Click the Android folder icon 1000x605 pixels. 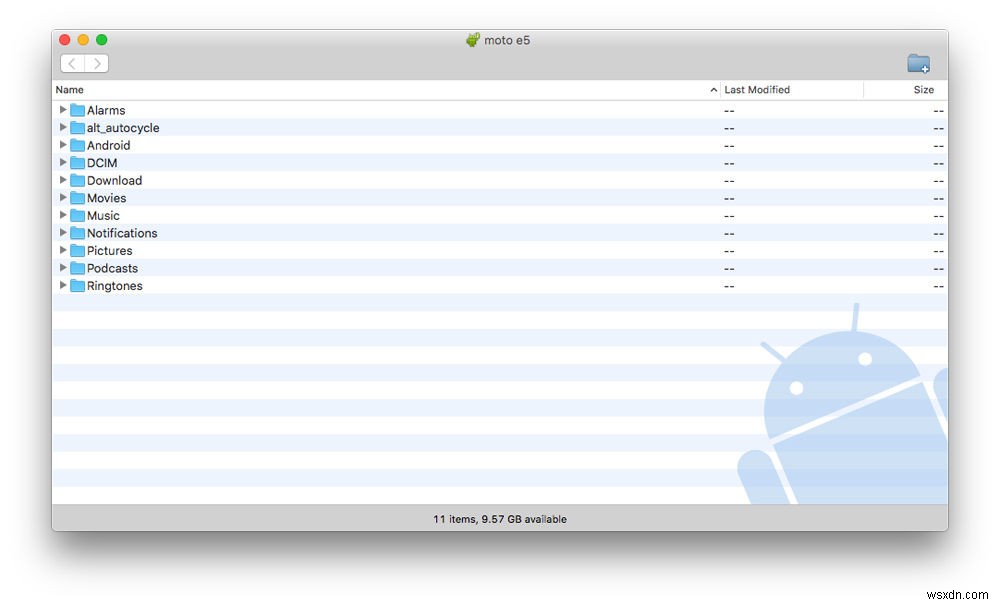tap(77, 145)
